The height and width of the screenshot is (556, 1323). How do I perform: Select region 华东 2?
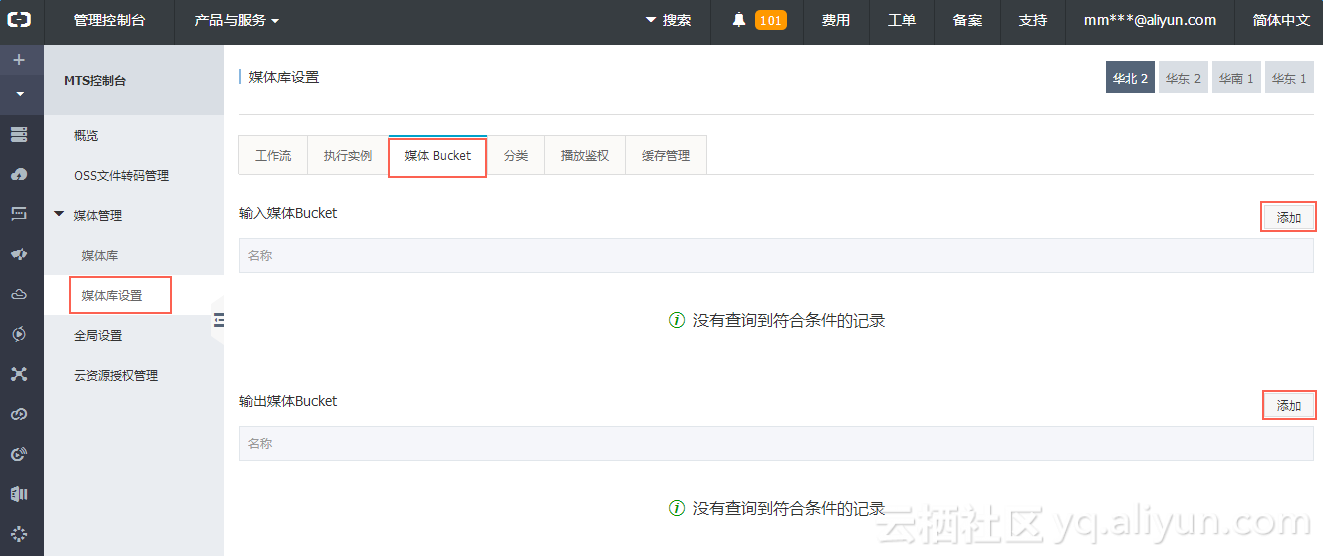coord(1183,78)
